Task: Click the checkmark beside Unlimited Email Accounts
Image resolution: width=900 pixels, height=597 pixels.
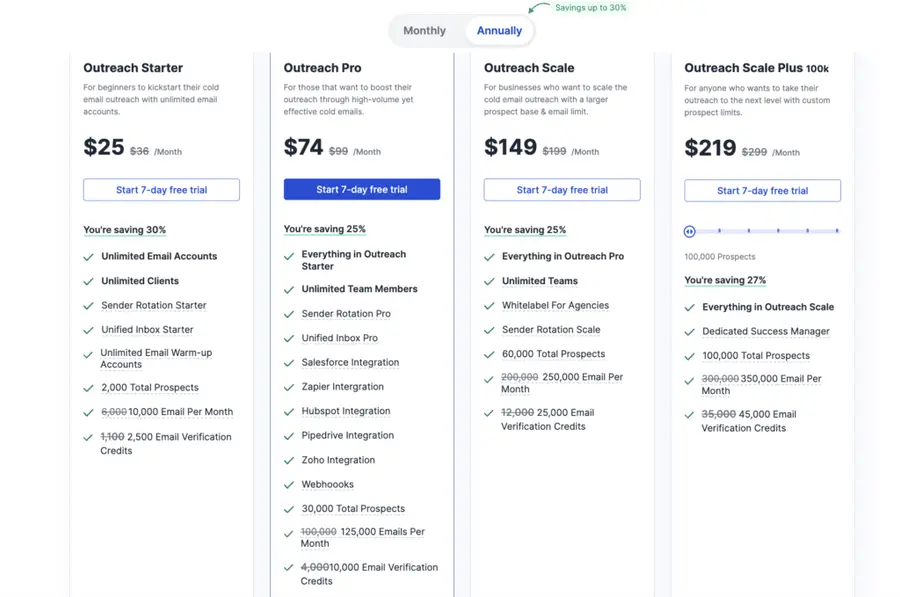Action: (88, 256)
